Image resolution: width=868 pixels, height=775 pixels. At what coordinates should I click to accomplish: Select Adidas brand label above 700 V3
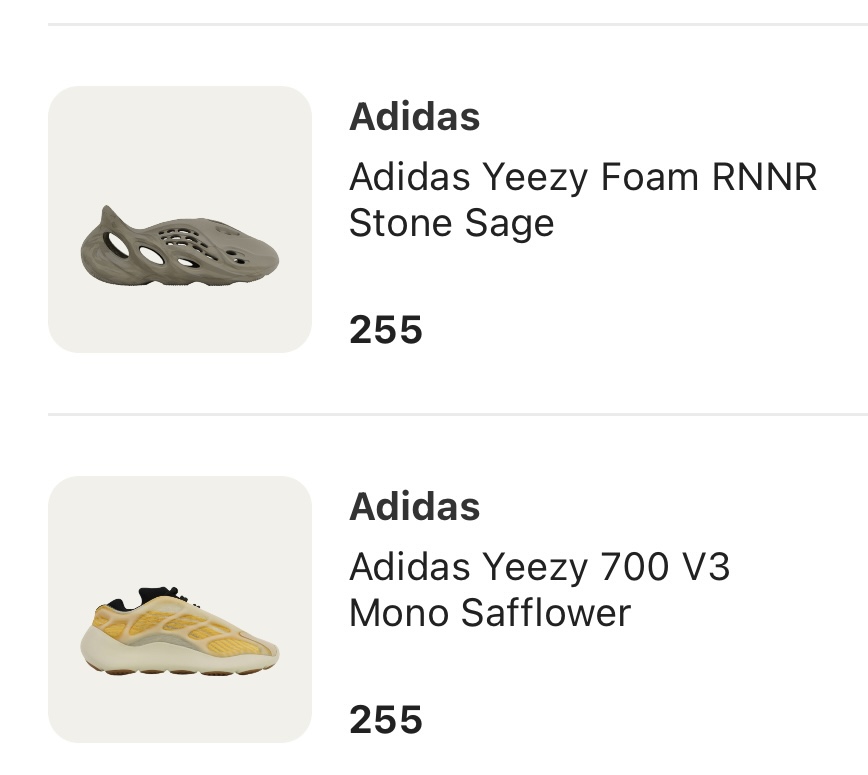415,507
